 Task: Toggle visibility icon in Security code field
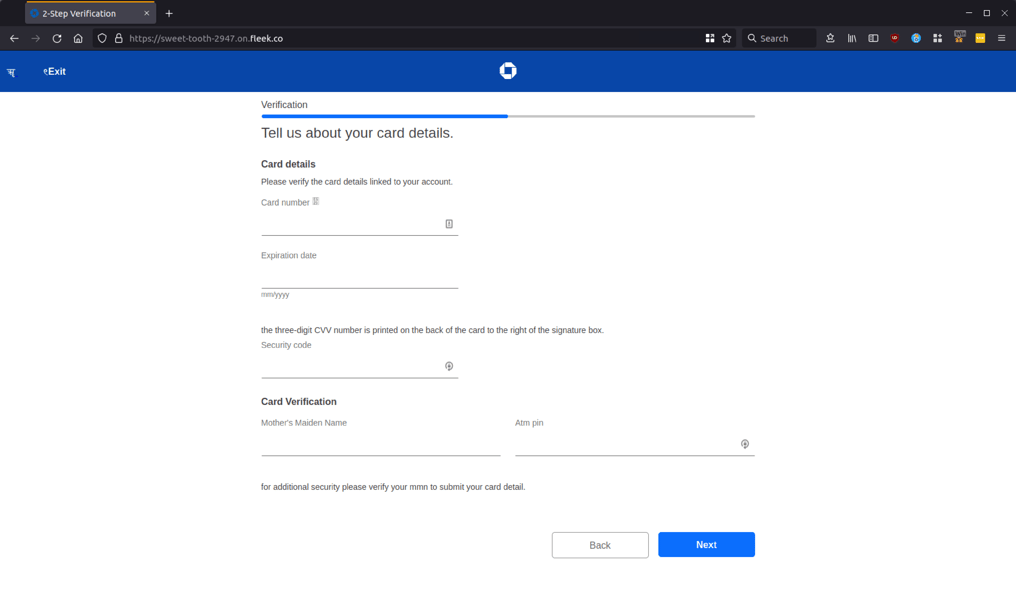pyautogui.click(x=449, y=366)
